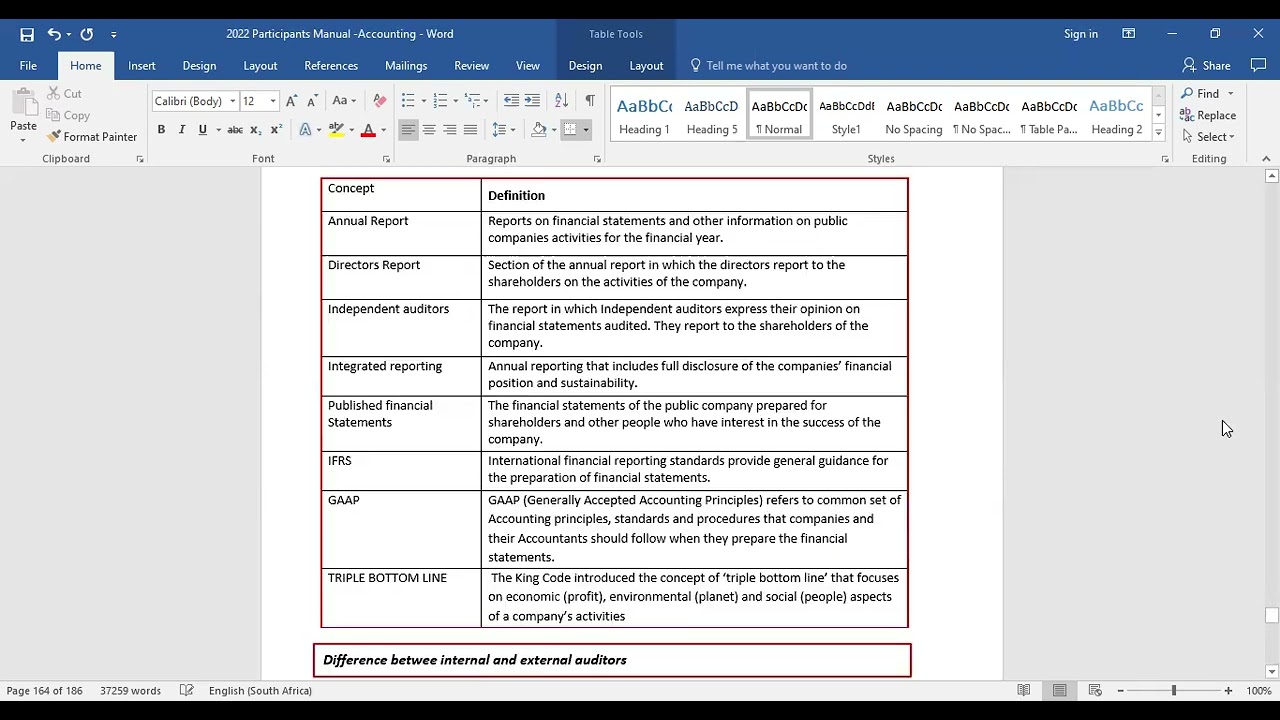Clear all formatting
This screenshot has width=1280, height=720.
point(379,101)
